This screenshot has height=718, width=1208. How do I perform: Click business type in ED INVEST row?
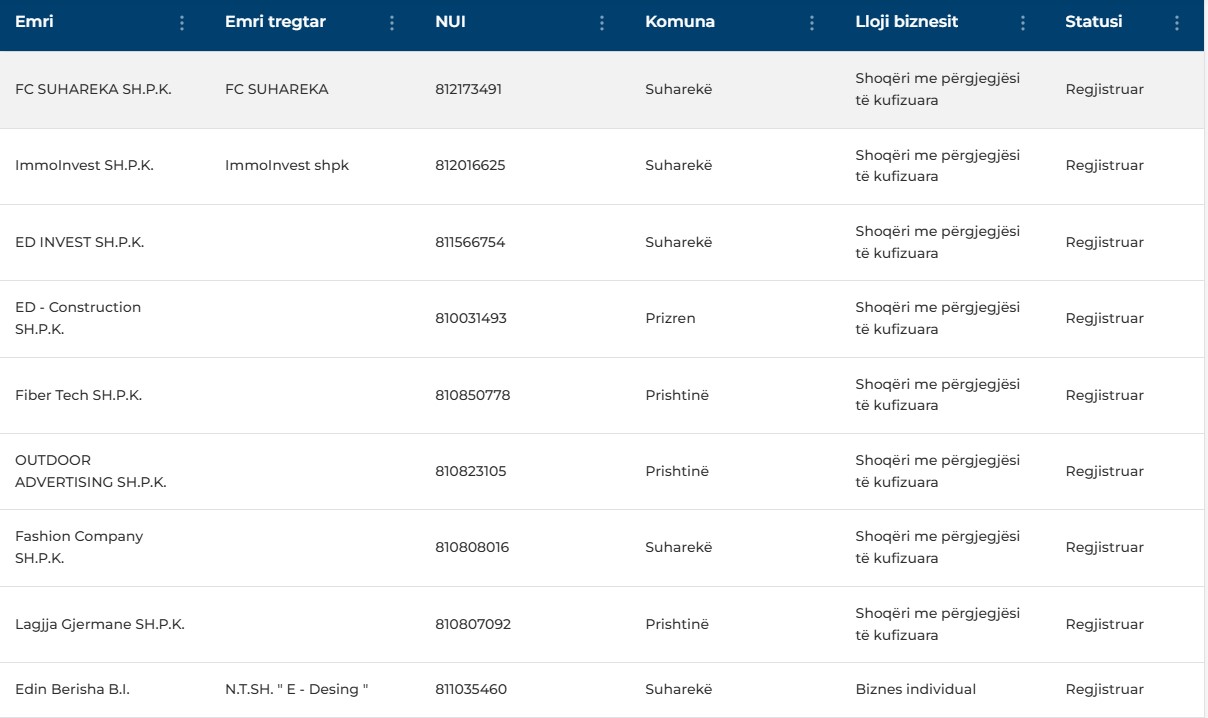tap(938, 242)
